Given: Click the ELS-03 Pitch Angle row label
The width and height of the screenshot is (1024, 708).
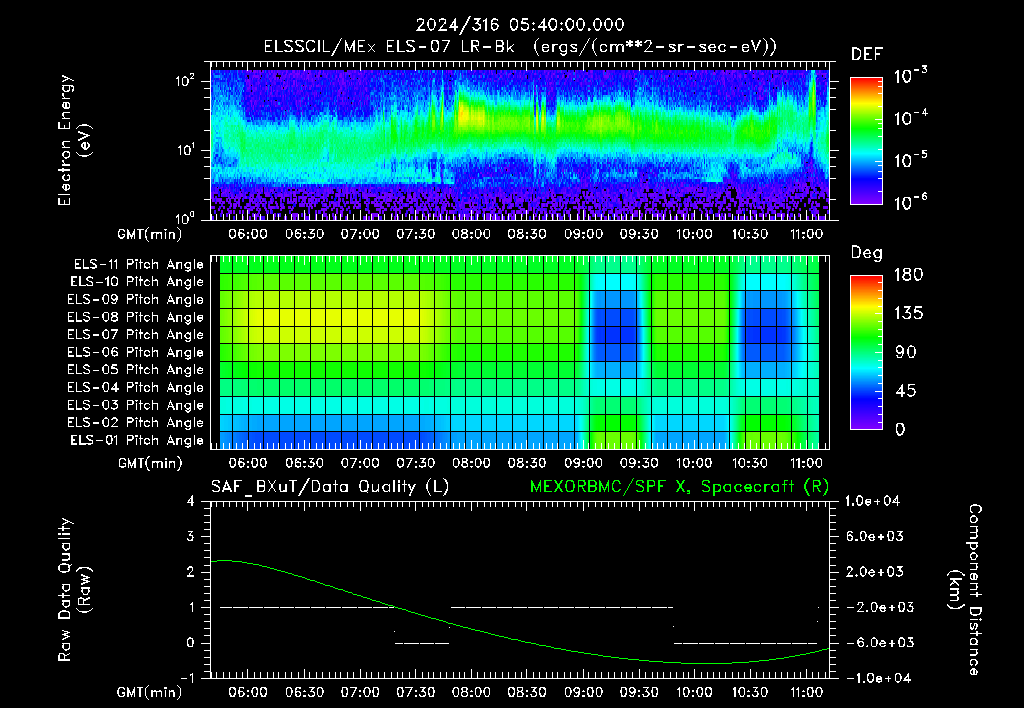Looking at the screenshot, I should tap(136, 406).
